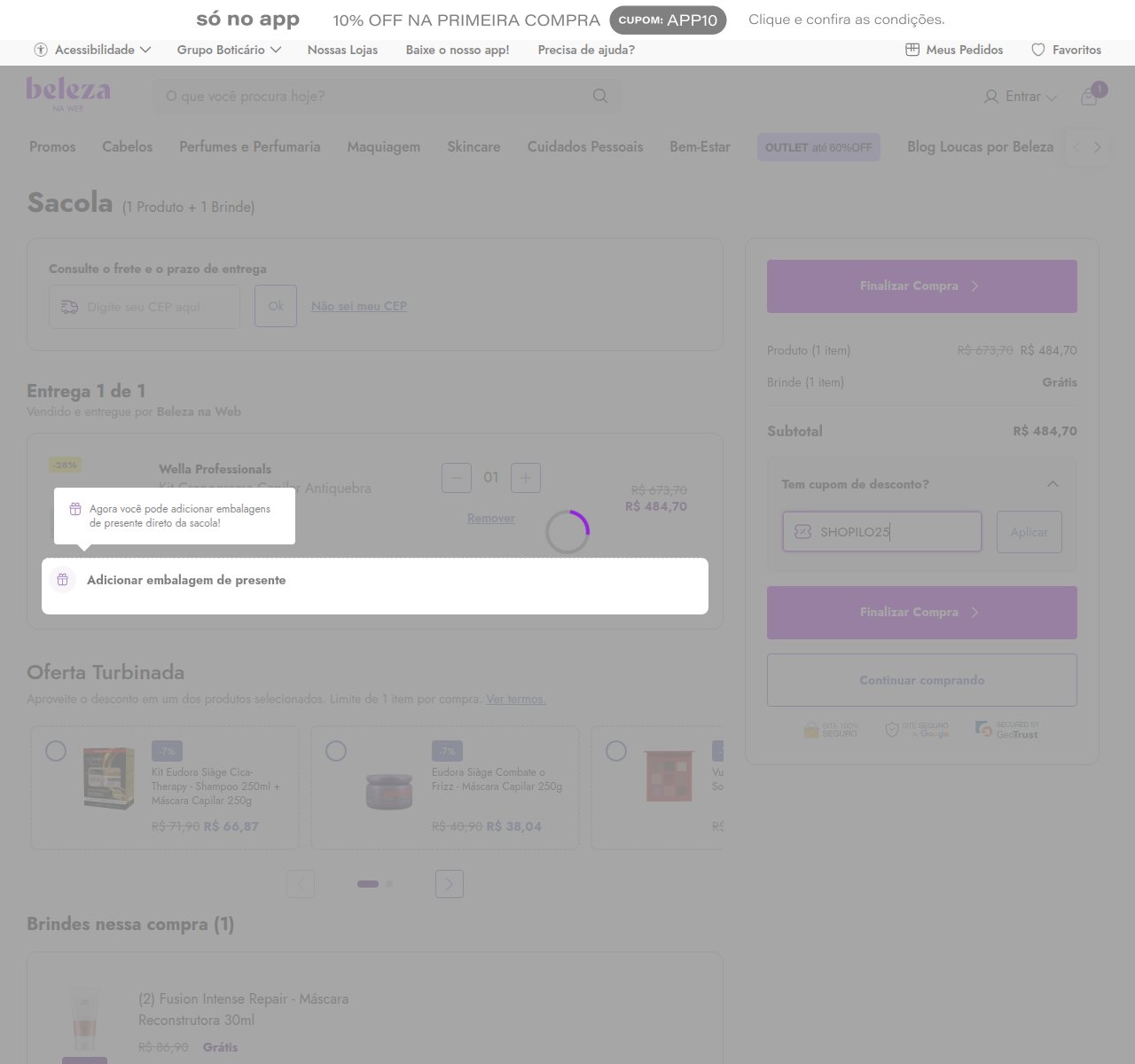Click Baixe o nosso app link
The image size is (1135, 1064).
pos(458,50)
